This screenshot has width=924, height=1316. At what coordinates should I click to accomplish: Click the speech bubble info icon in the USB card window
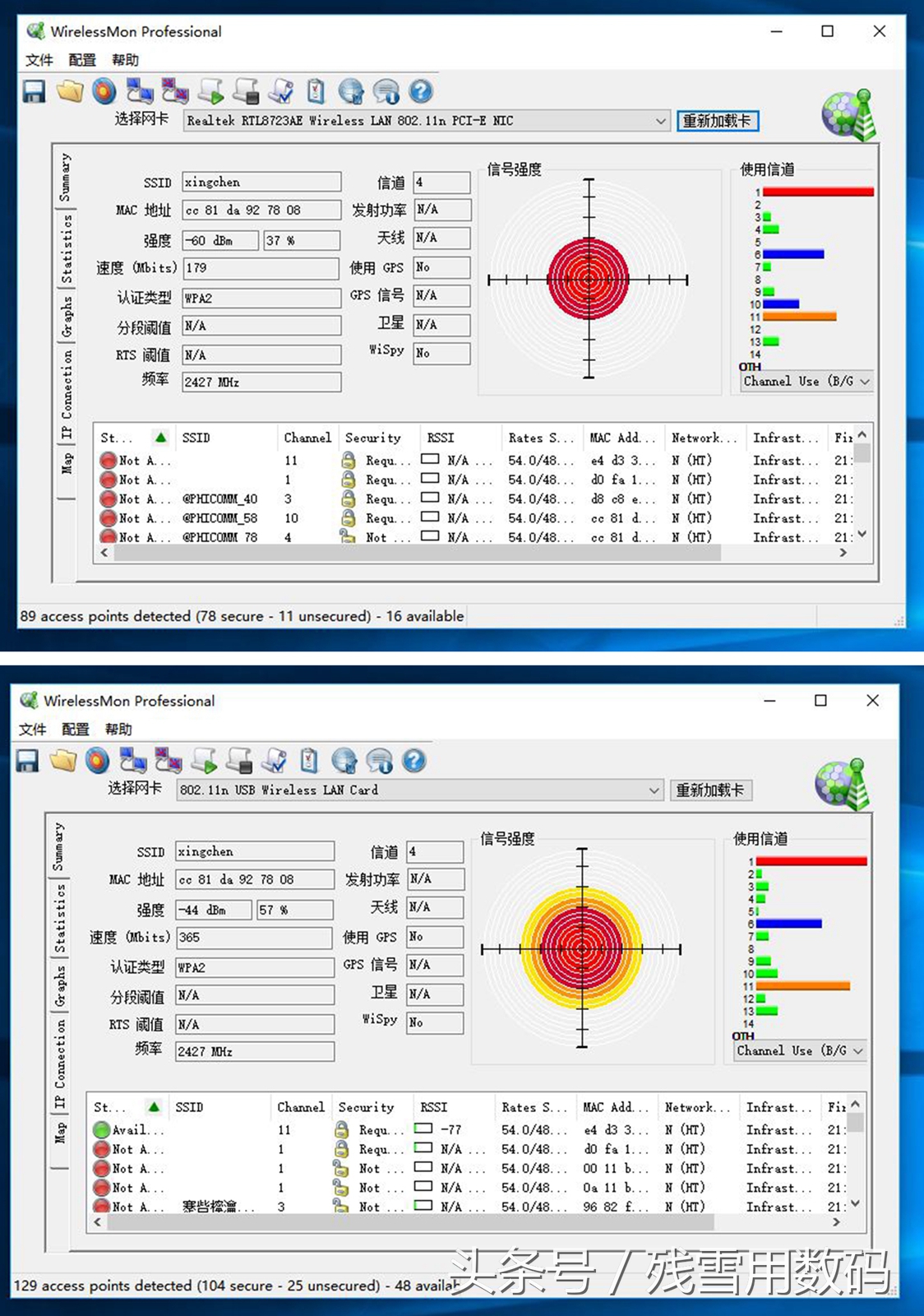[x=380, y=761]
